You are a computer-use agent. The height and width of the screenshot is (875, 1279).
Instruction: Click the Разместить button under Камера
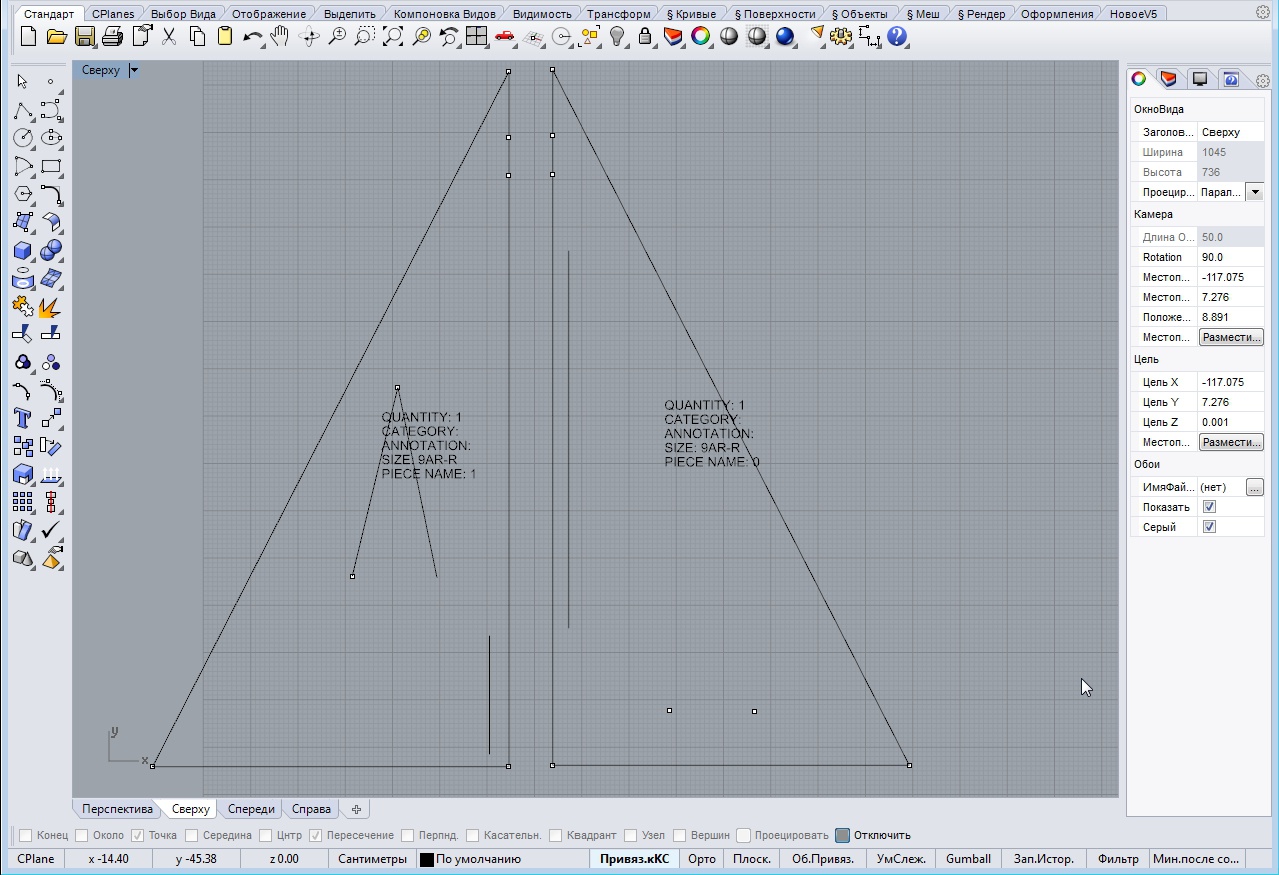pyautogui.click(x=1231, y=337)
